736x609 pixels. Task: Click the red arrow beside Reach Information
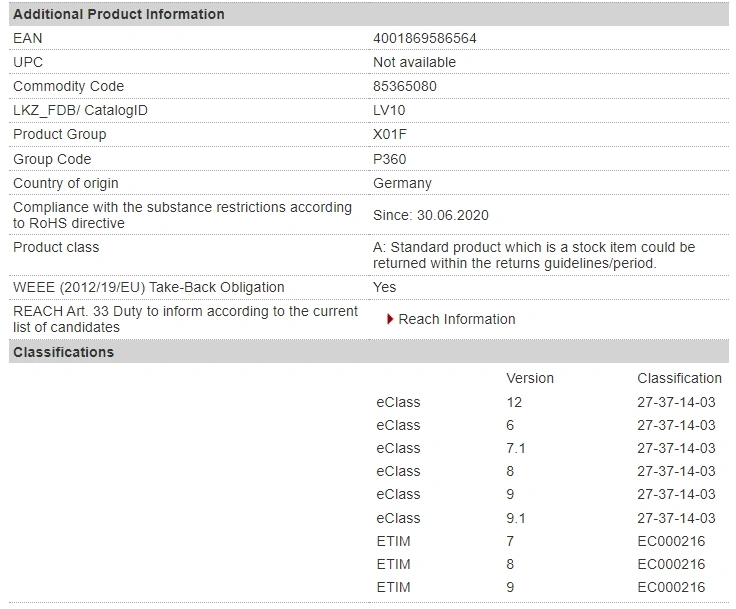(390, 319)
